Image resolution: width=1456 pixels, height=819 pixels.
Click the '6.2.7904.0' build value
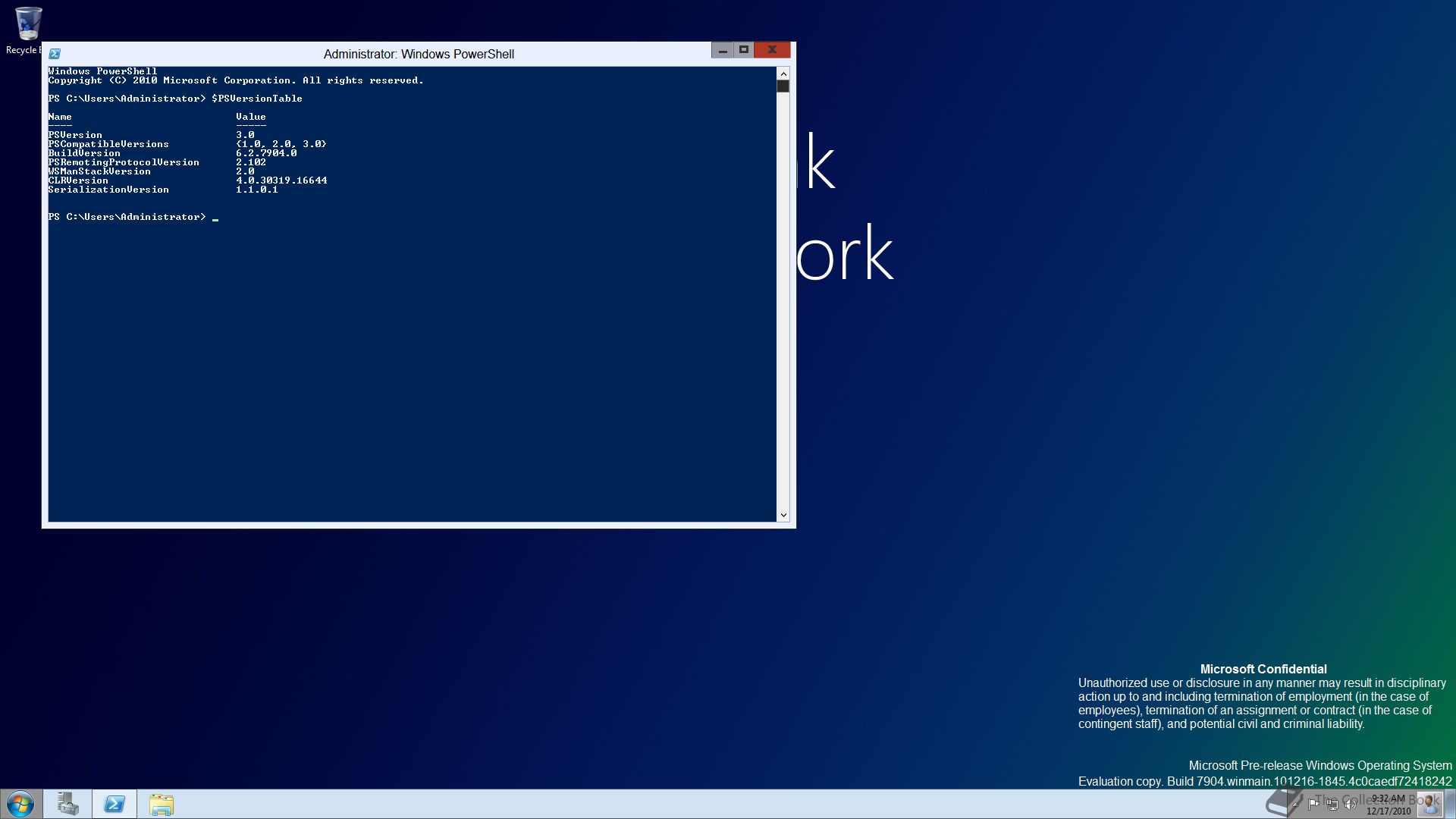pos(266,153)
